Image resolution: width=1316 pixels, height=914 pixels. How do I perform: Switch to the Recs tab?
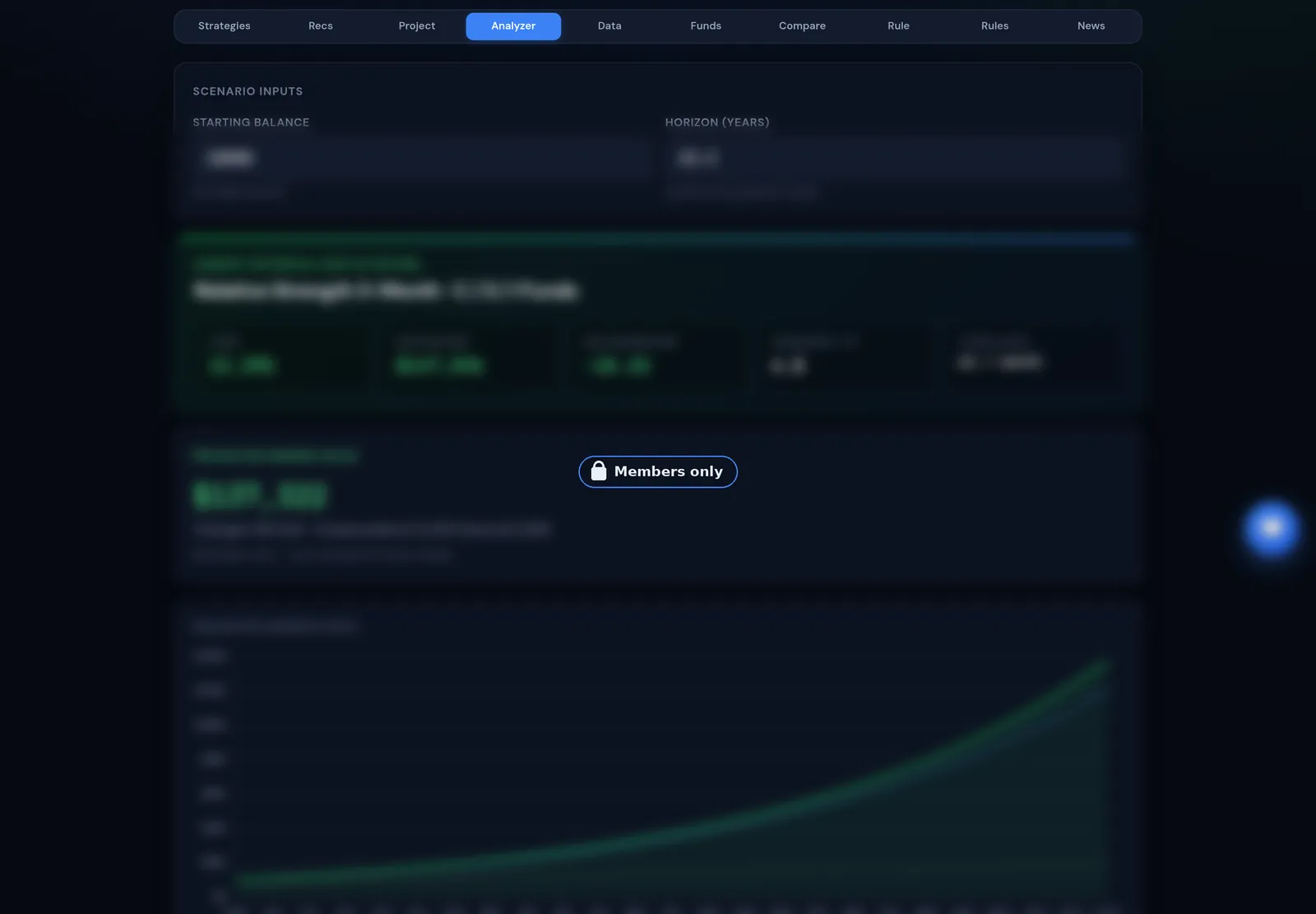[321, 26]
